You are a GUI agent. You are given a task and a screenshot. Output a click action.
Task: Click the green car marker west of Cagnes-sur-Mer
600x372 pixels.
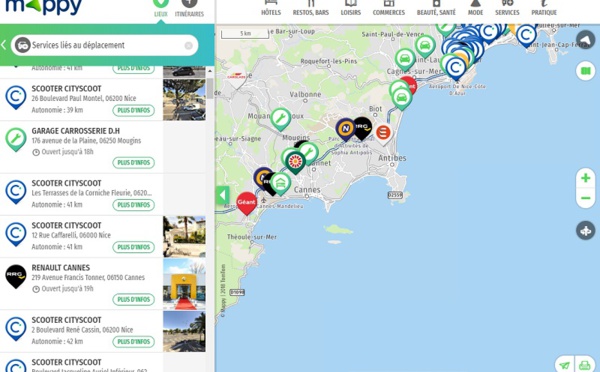pyautogui.click(x=405, y=59)
